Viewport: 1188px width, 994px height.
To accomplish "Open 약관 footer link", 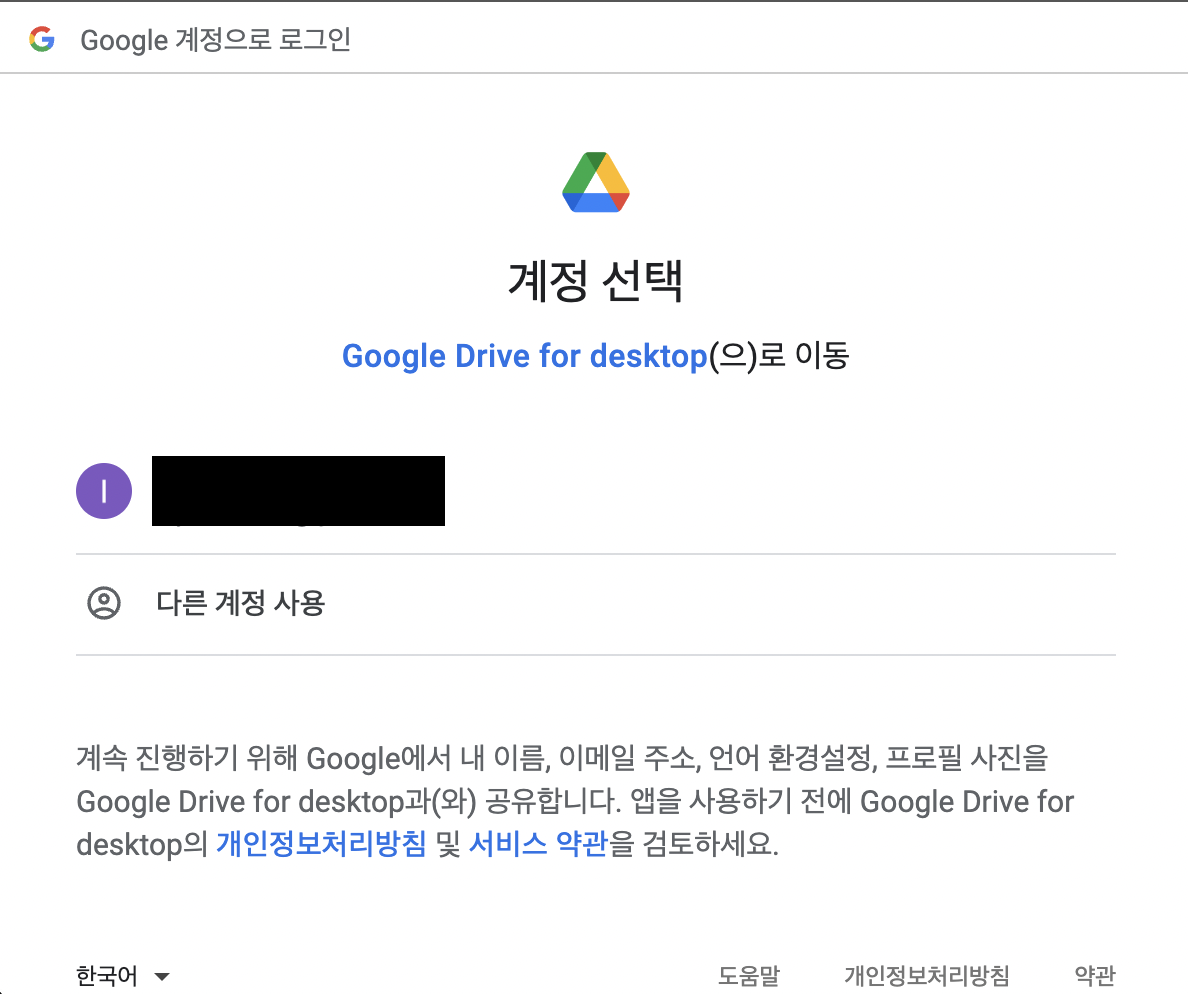I will pyautogui.click(x=1095, y=976).
